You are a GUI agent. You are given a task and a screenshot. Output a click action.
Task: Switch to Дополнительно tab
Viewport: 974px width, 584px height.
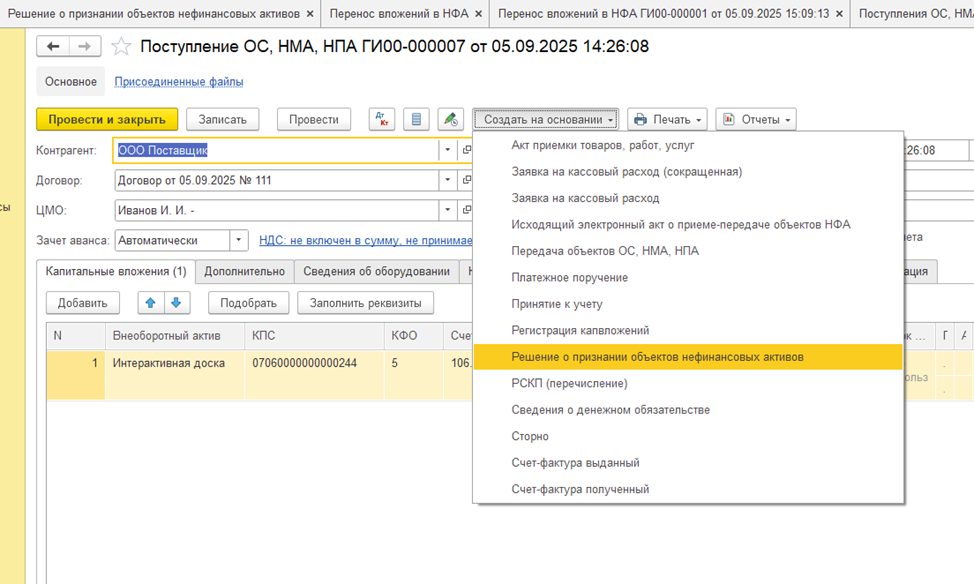[245, 271]
